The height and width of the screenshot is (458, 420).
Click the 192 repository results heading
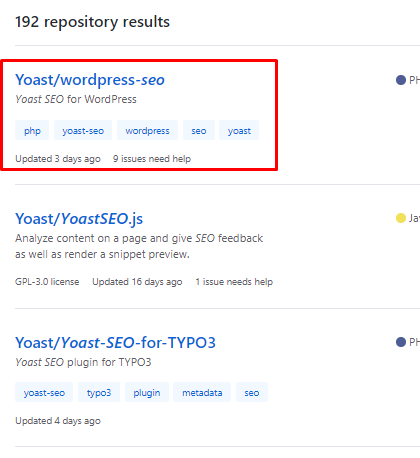point(92,22)
